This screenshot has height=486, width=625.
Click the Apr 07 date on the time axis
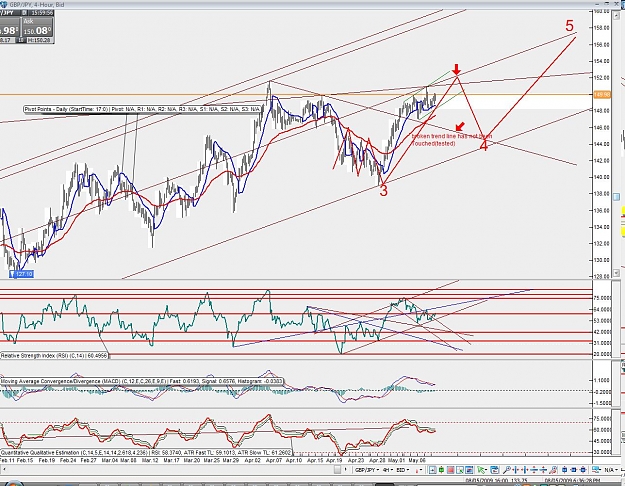[274, 460]
